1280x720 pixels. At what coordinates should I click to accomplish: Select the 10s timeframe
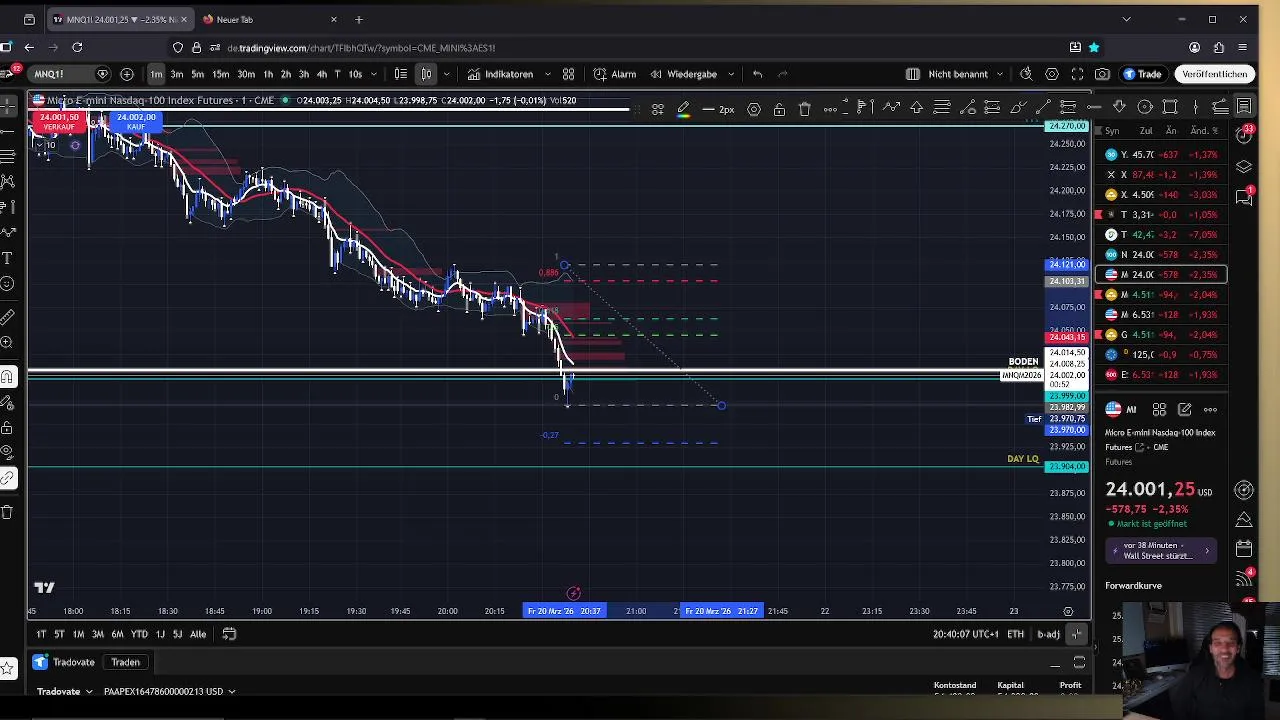click(x=355, y=74)
